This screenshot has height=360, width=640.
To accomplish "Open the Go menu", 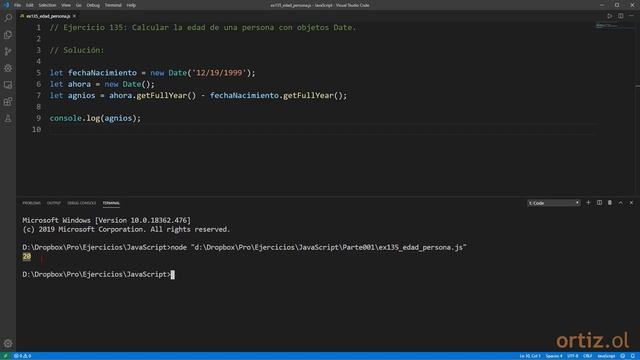I will pyautogui.click(x=78, y=5).
